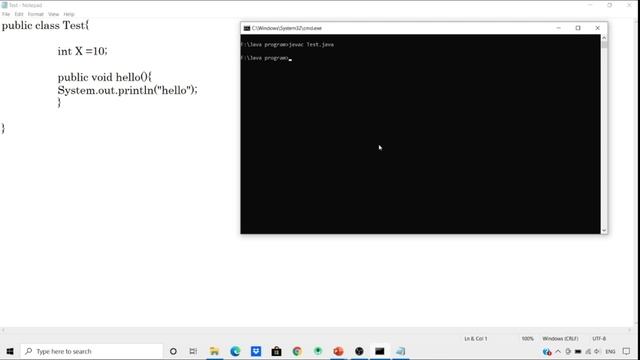
Task: Open File Explorer from the taskbar
Action: [214, 351]
